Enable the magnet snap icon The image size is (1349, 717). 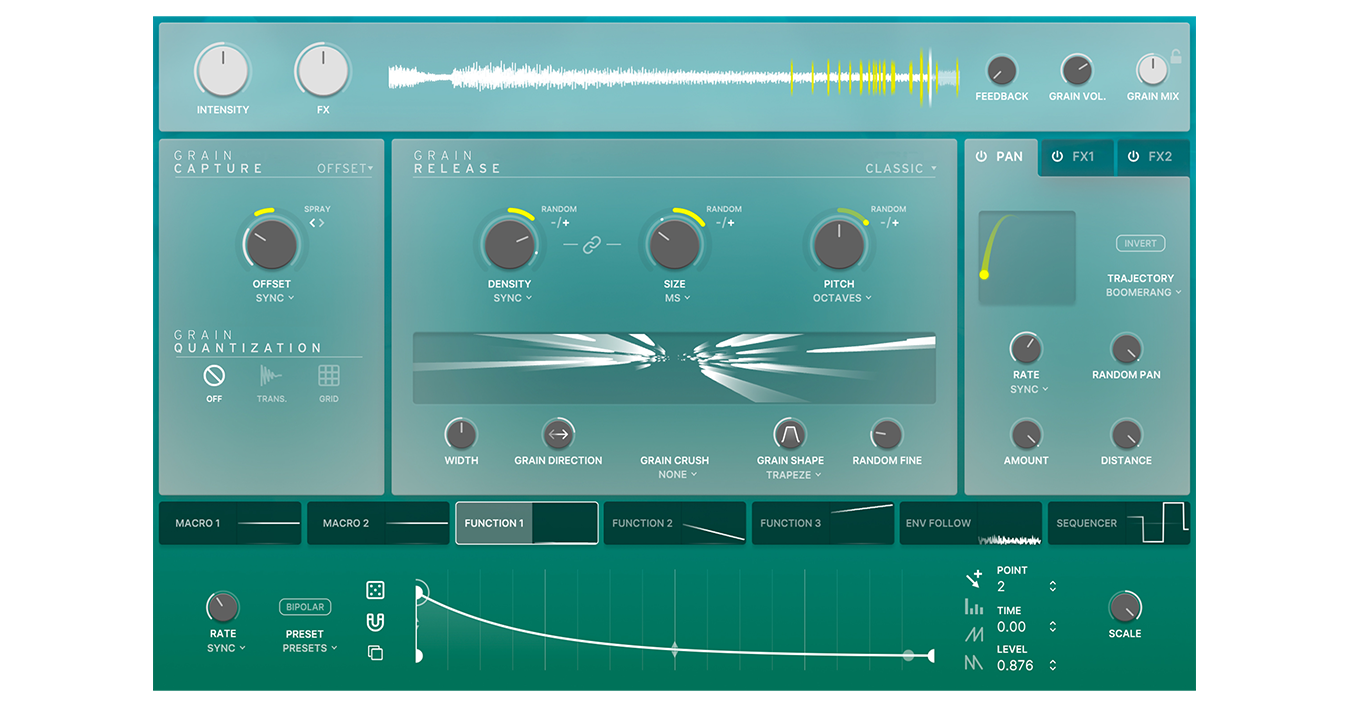[375, 622]
